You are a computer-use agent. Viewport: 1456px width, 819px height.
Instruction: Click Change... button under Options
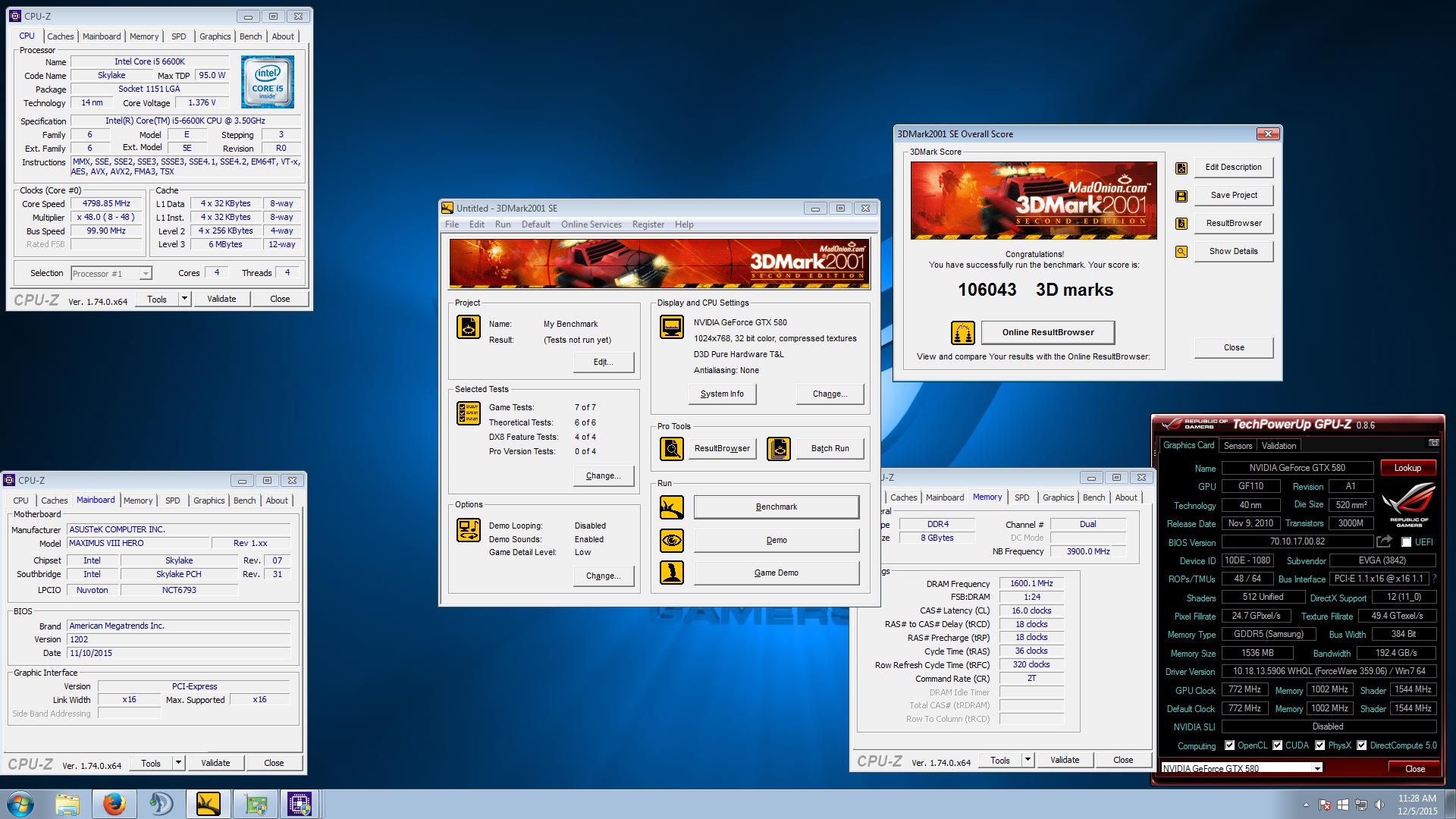coord(604,576)
